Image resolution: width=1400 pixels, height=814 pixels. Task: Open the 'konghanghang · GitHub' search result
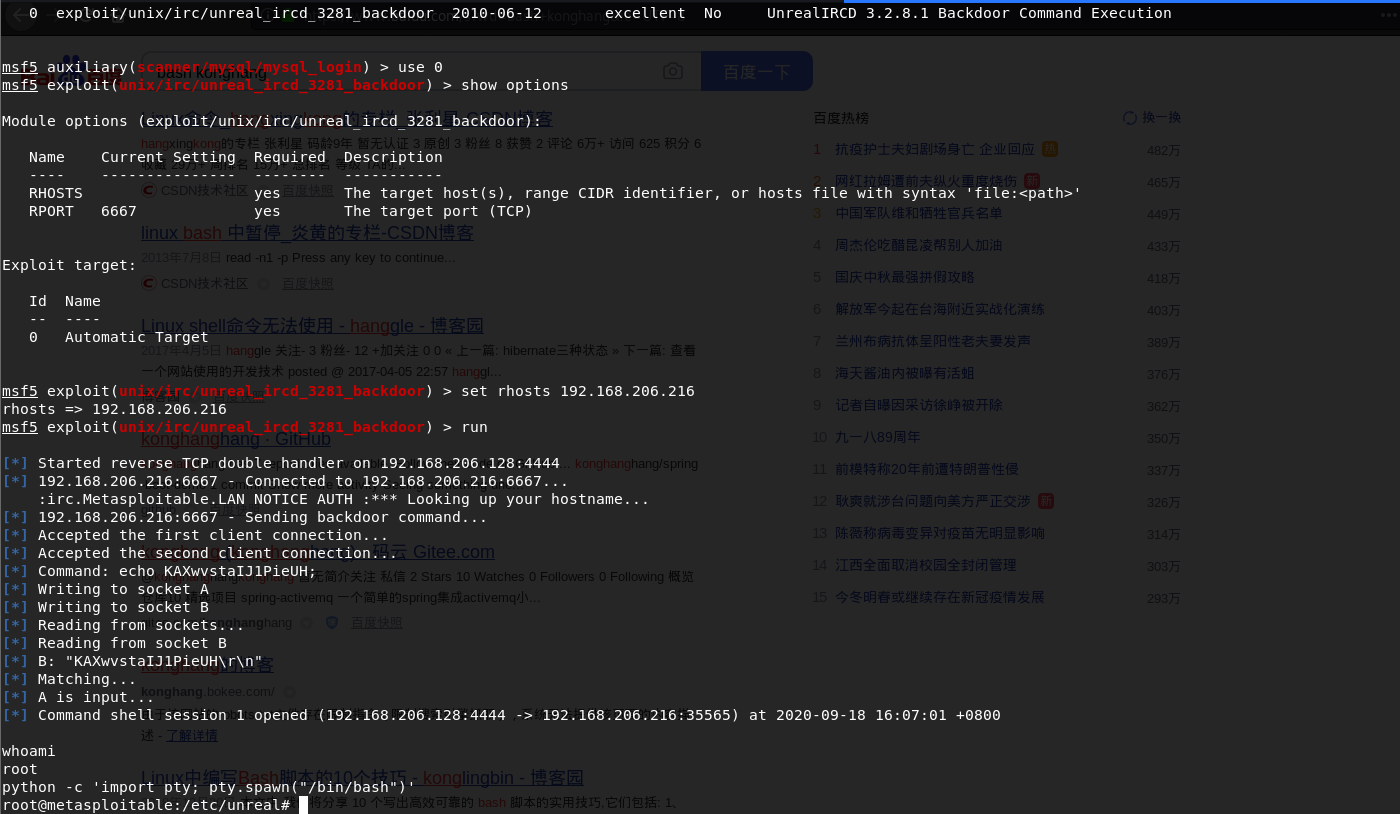(x=236, y=439)
